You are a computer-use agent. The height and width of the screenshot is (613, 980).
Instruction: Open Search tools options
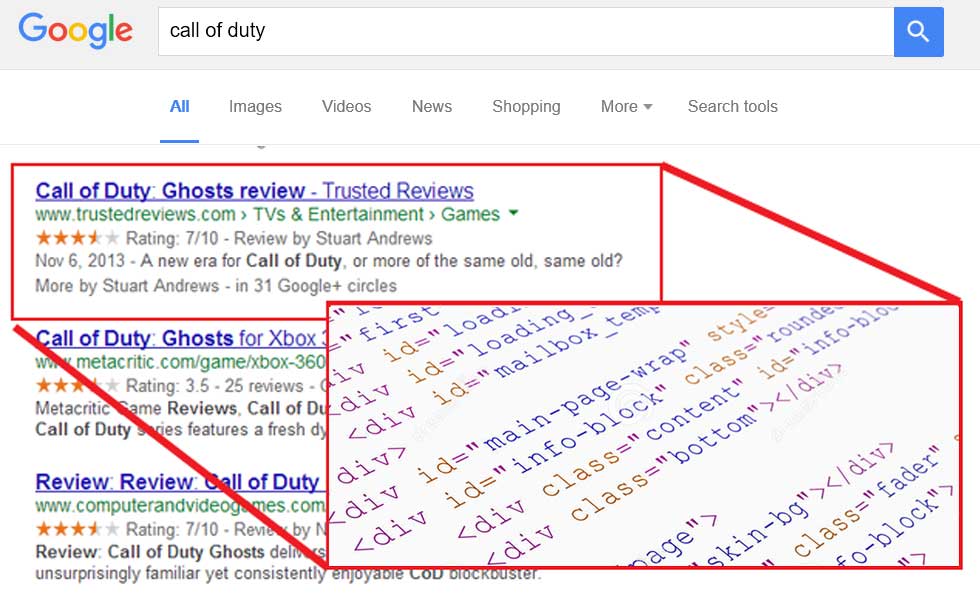coord(732,106)
